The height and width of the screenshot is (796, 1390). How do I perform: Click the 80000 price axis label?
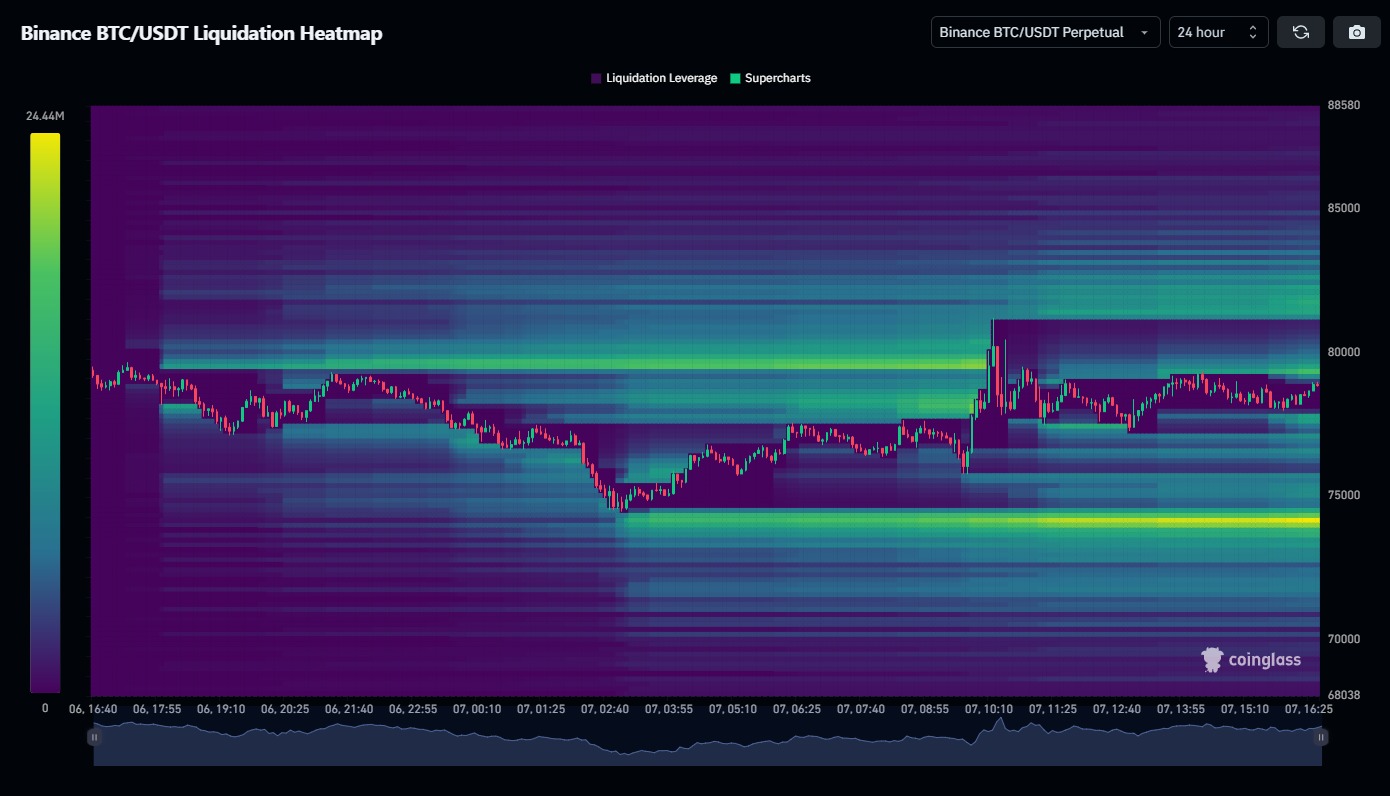[x=1344, y=352]
